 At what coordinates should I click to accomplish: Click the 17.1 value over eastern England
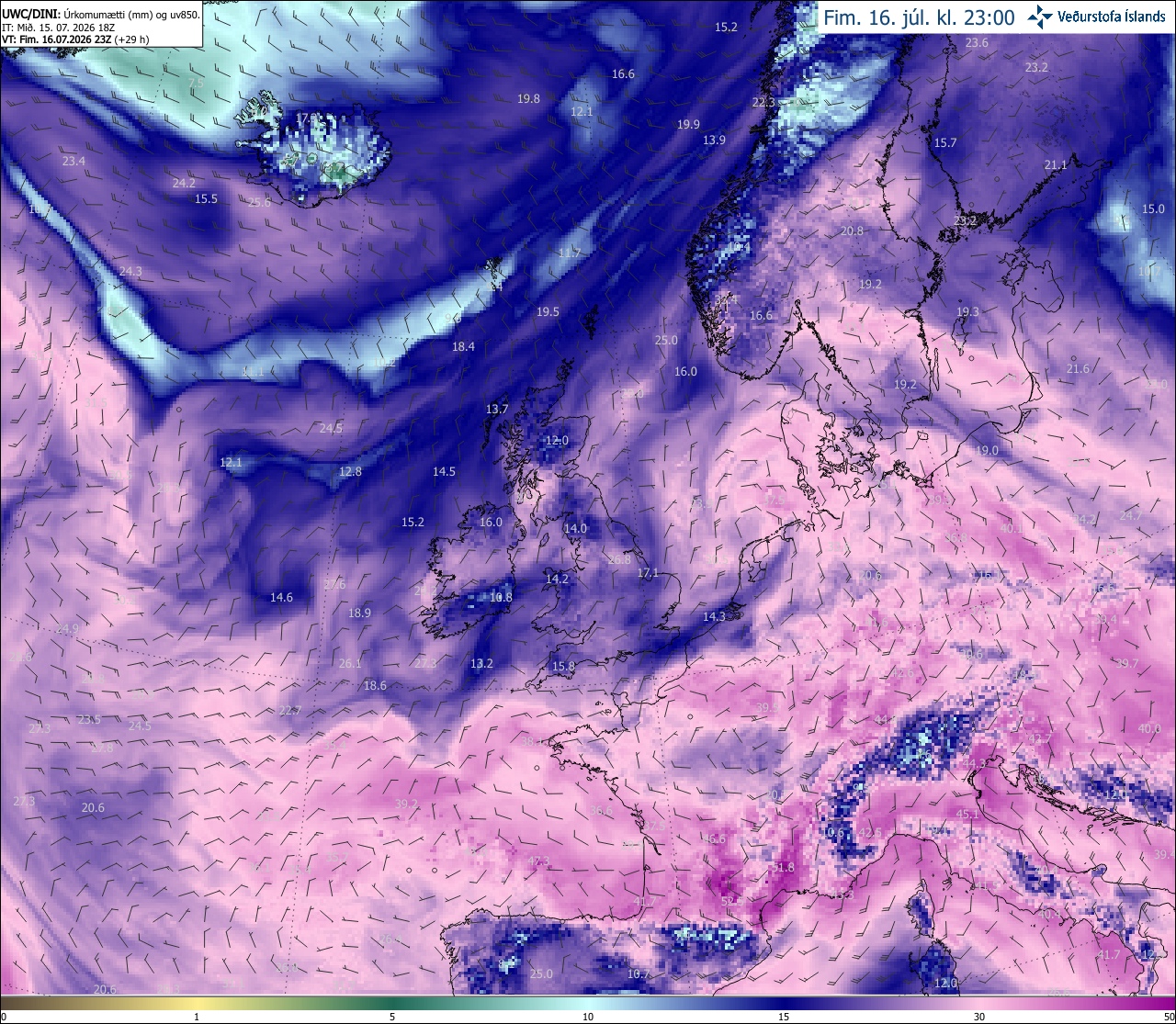click(x=648, y=572)
